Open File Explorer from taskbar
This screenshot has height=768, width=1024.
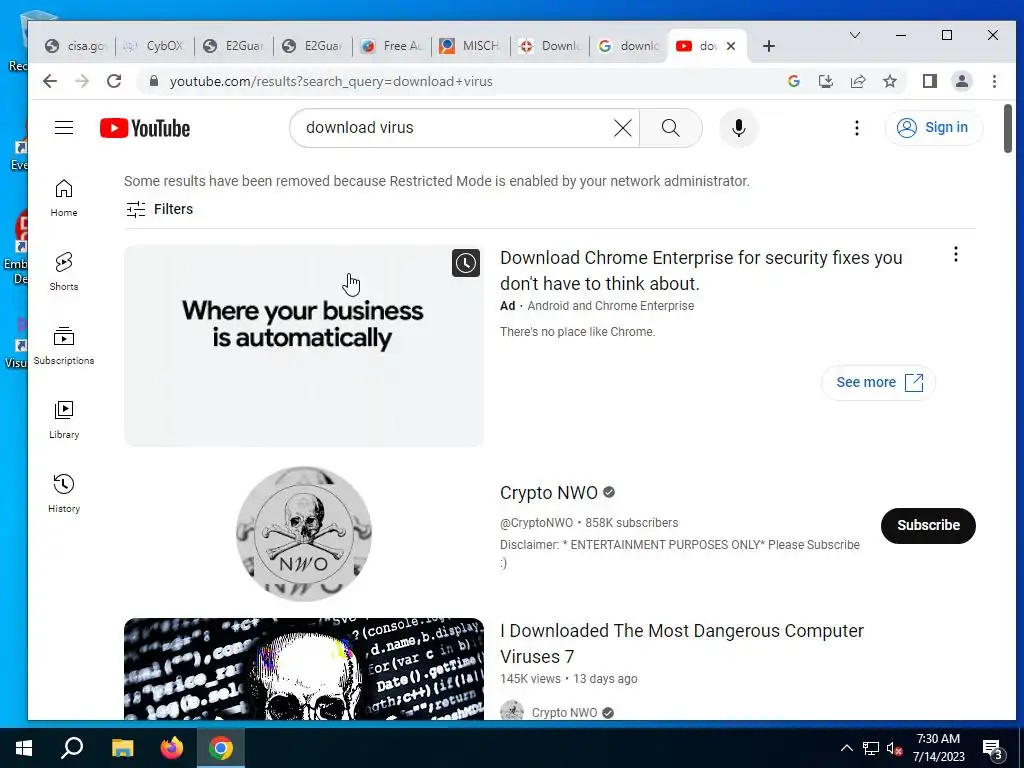(122, 748)
